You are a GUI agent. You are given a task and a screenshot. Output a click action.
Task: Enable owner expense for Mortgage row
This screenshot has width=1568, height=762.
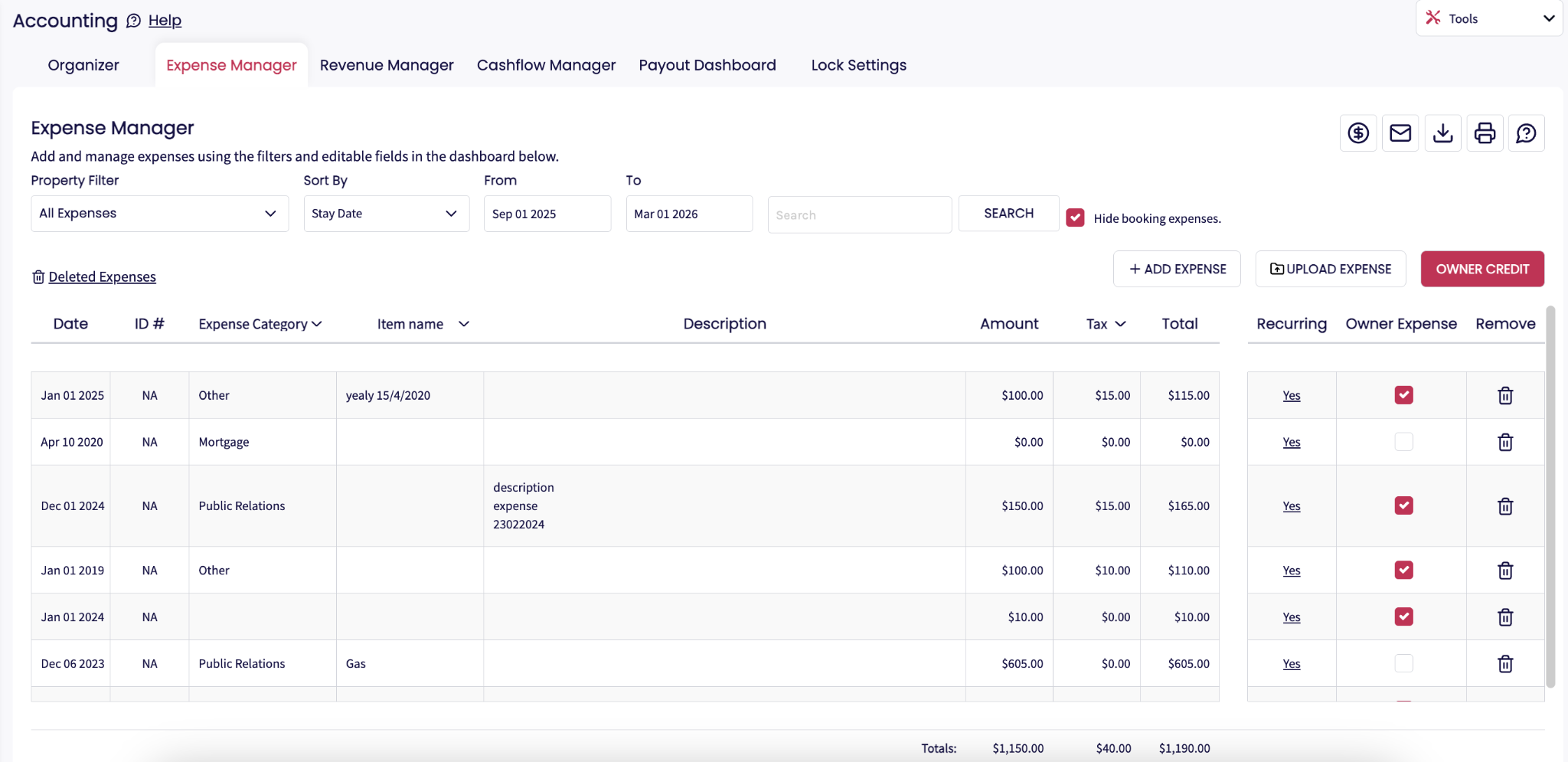(x=1403, y=442)
